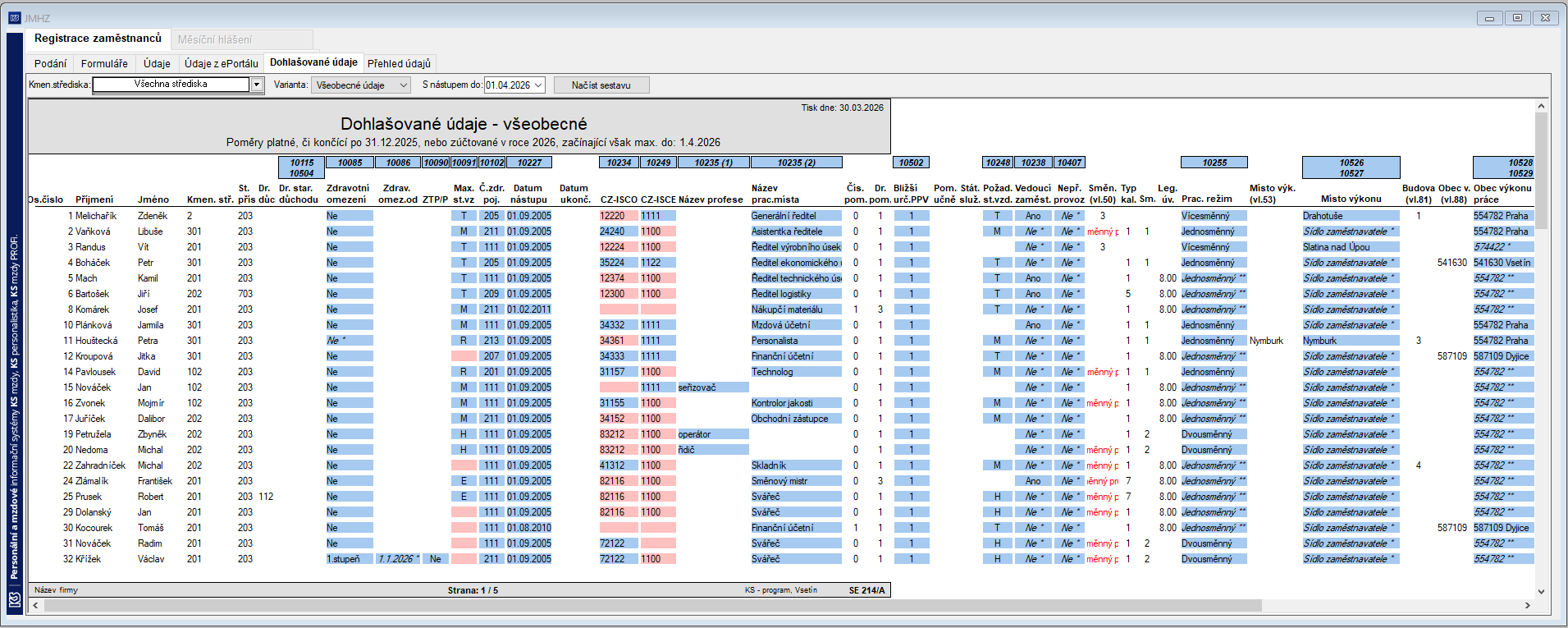The height and width of the screenshot is (628, 1568).
Task: Click the 10255 column code header
Action: [x=1214, y=163]
